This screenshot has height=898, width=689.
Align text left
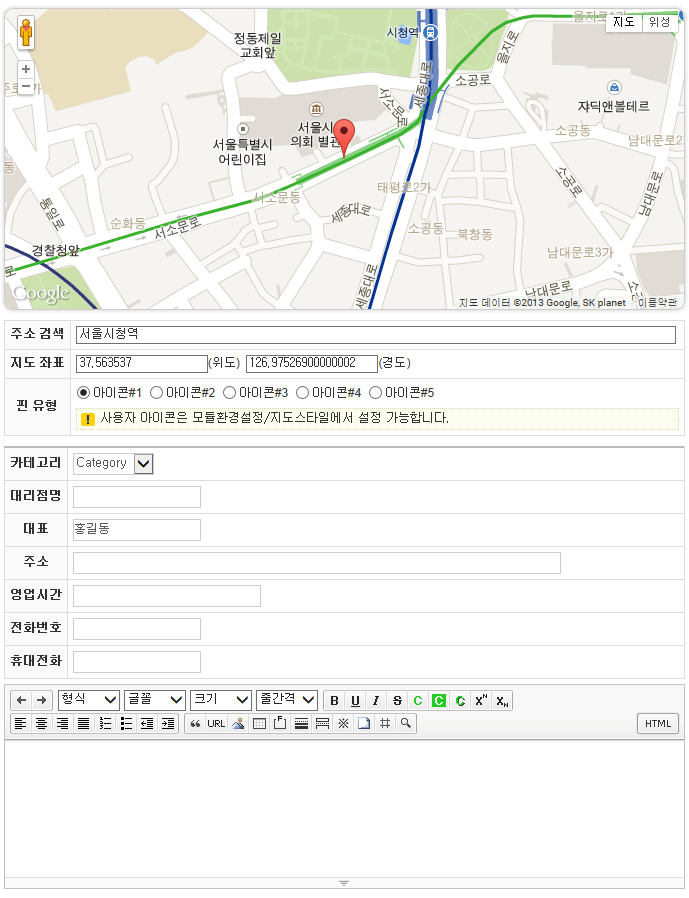pos(21,723)
